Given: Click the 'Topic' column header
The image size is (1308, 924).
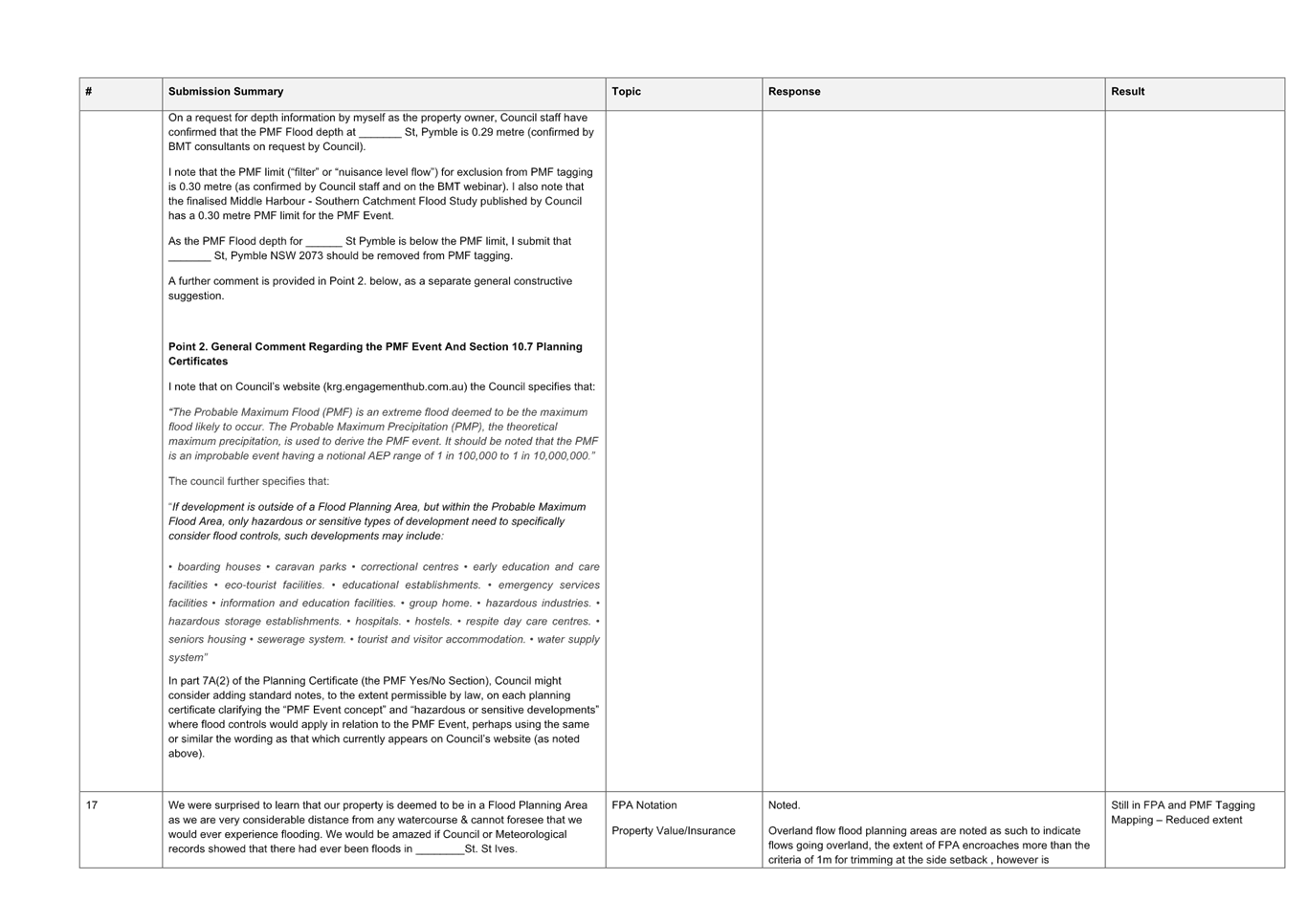Looking at the screenshot, I should tap(684, 93).
